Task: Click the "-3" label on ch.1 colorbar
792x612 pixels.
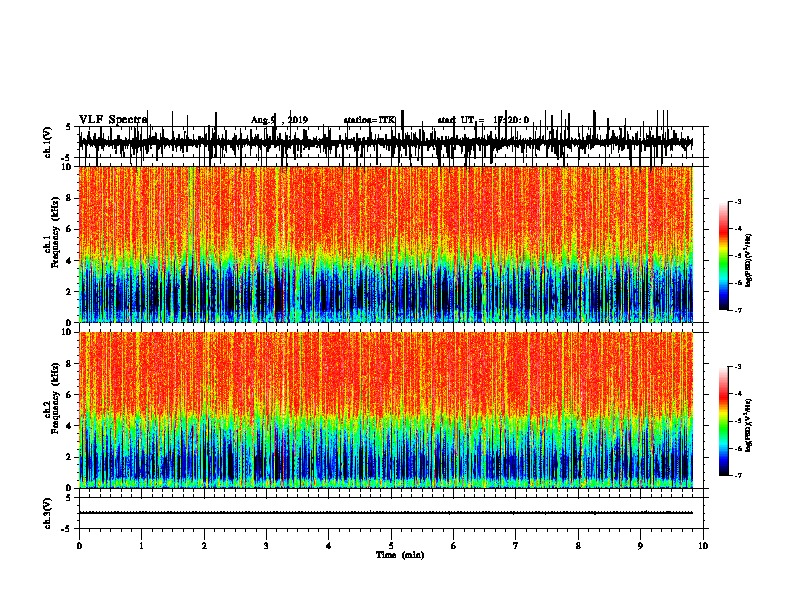Action: click(x=738, y=202)
